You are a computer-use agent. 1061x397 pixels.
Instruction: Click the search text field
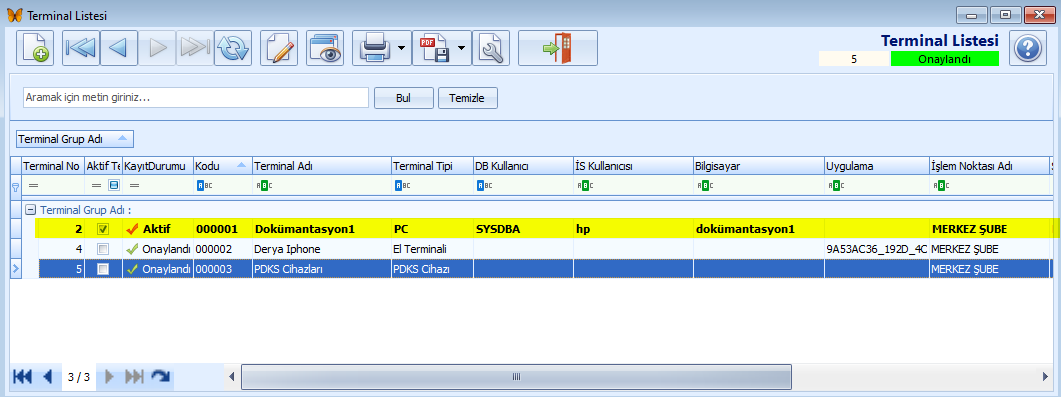(196, 97)
